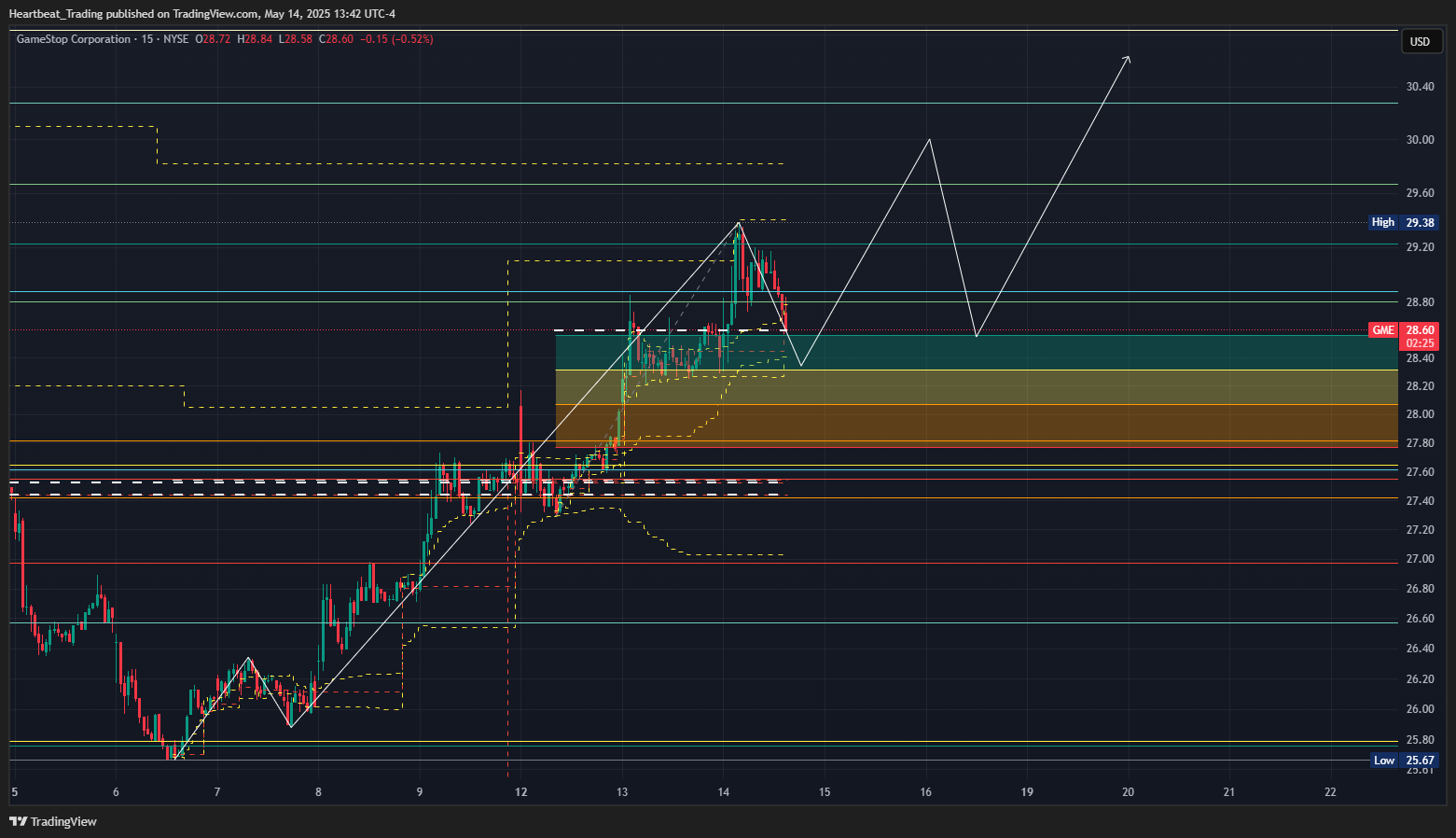This screenshot has width=1456, height=838.
Task: Click the 29.20 price axis label
Action: tap(1420, 247)
